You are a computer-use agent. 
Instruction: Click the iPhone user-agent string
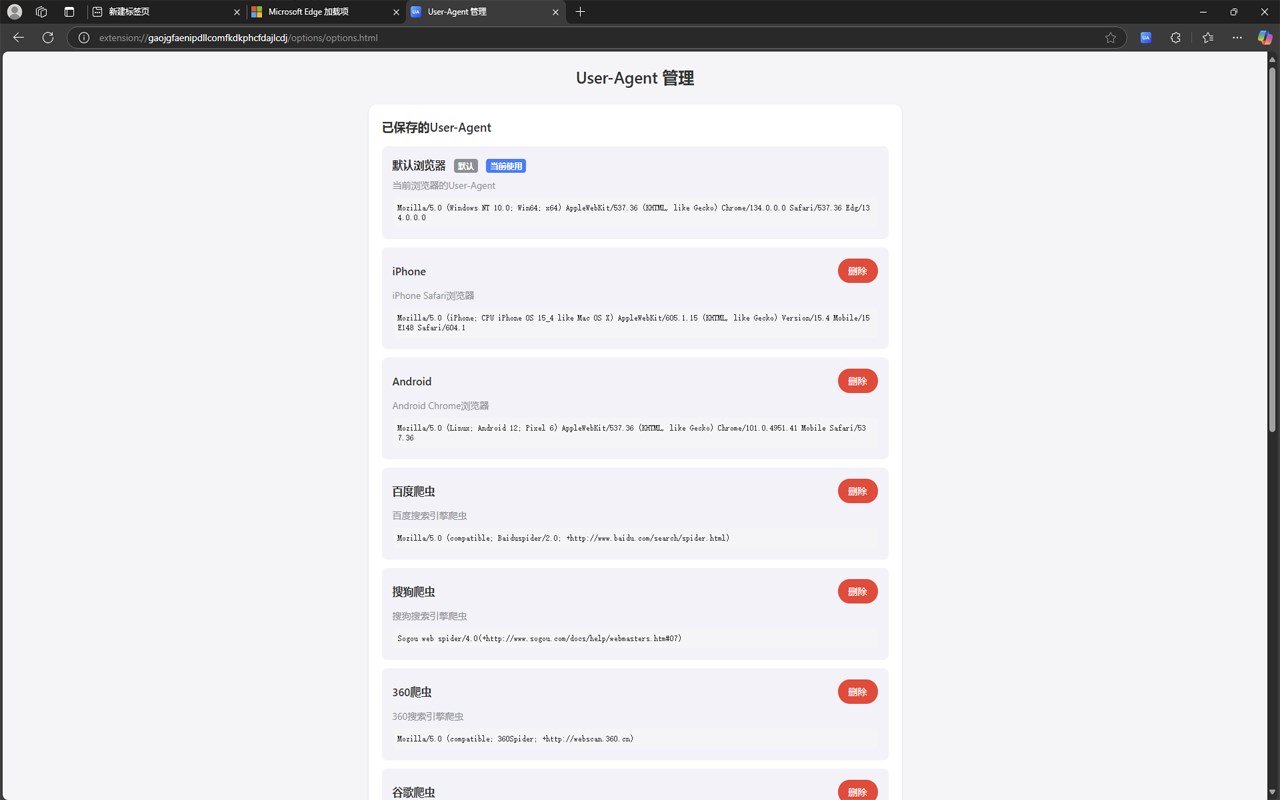click(634, 322)
